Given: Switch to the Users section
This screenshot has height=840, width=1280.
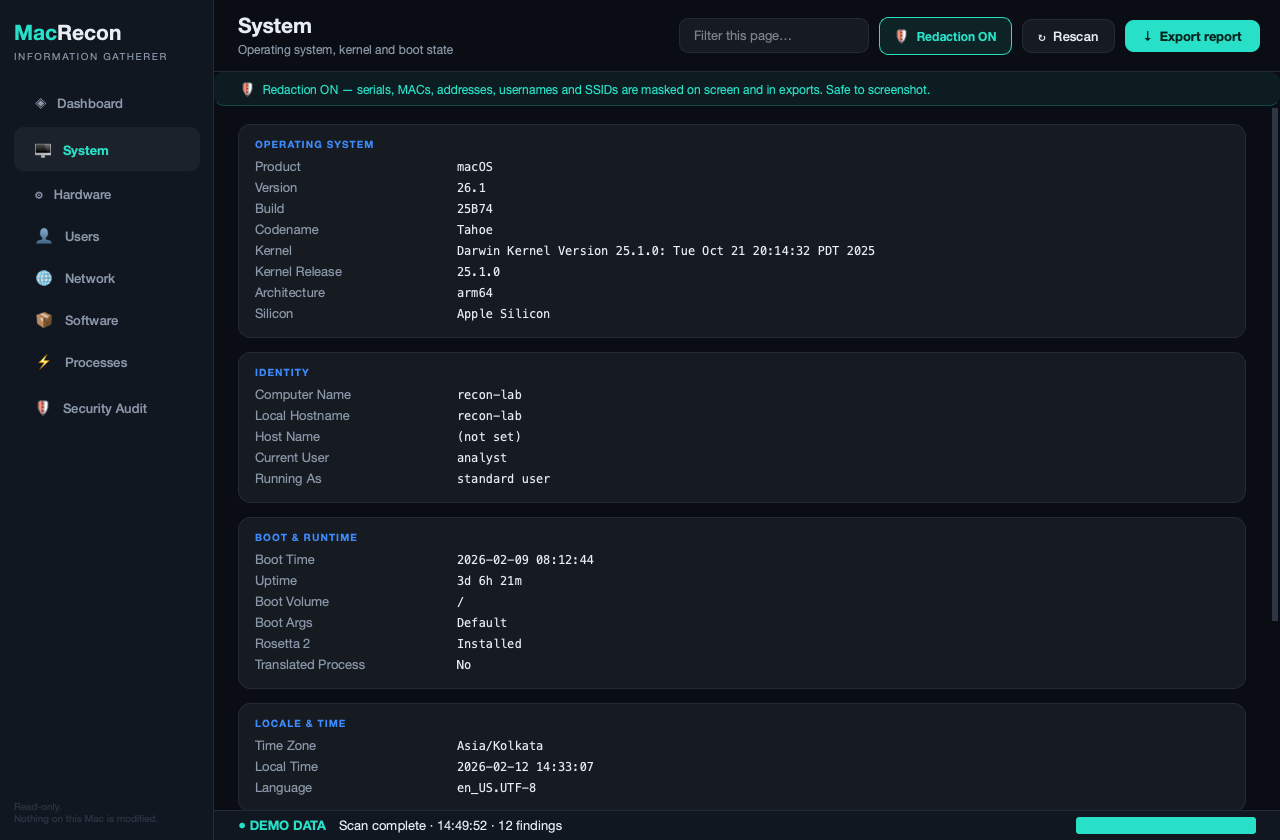Looking at the screenshot, I should click(x=107, y=236).
